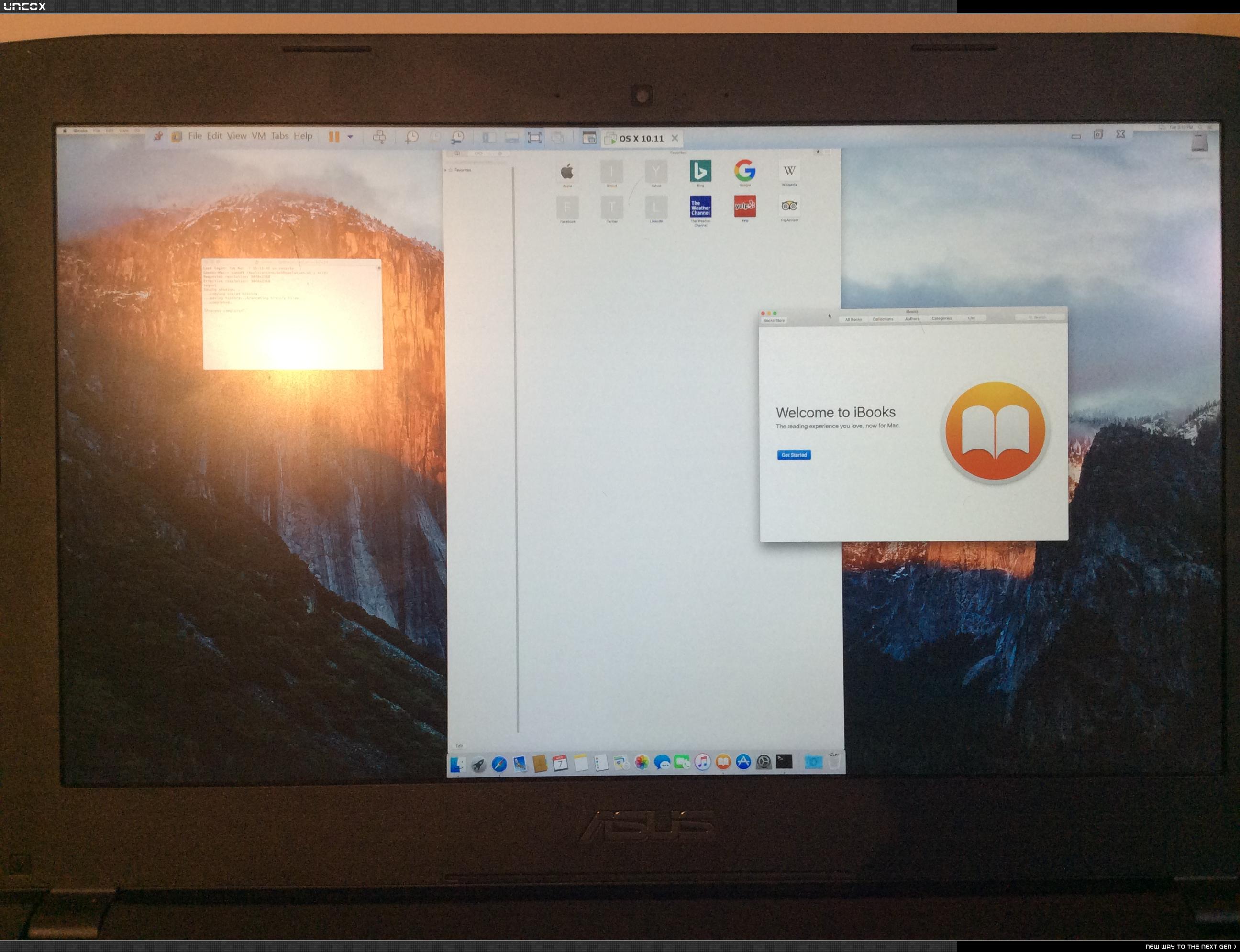Viewport: 1240px width, 952px height.
Task: Expand Favorites in the Safari sidebar
Action: pos(446,170)
